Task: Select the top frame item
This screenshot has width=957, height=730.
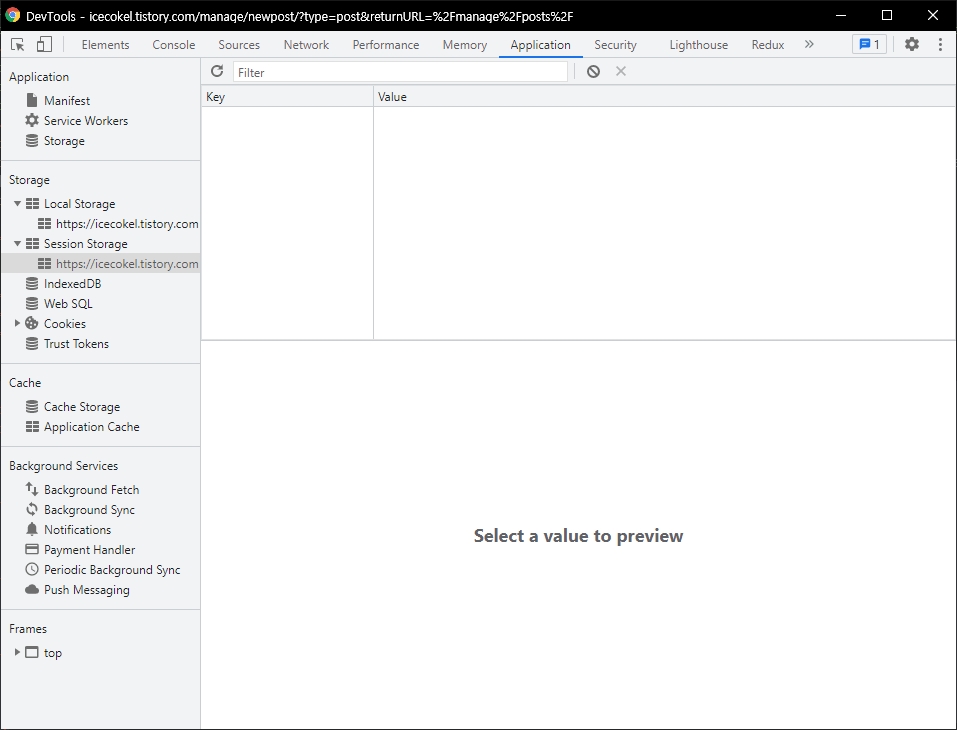Action: point(52,653)
